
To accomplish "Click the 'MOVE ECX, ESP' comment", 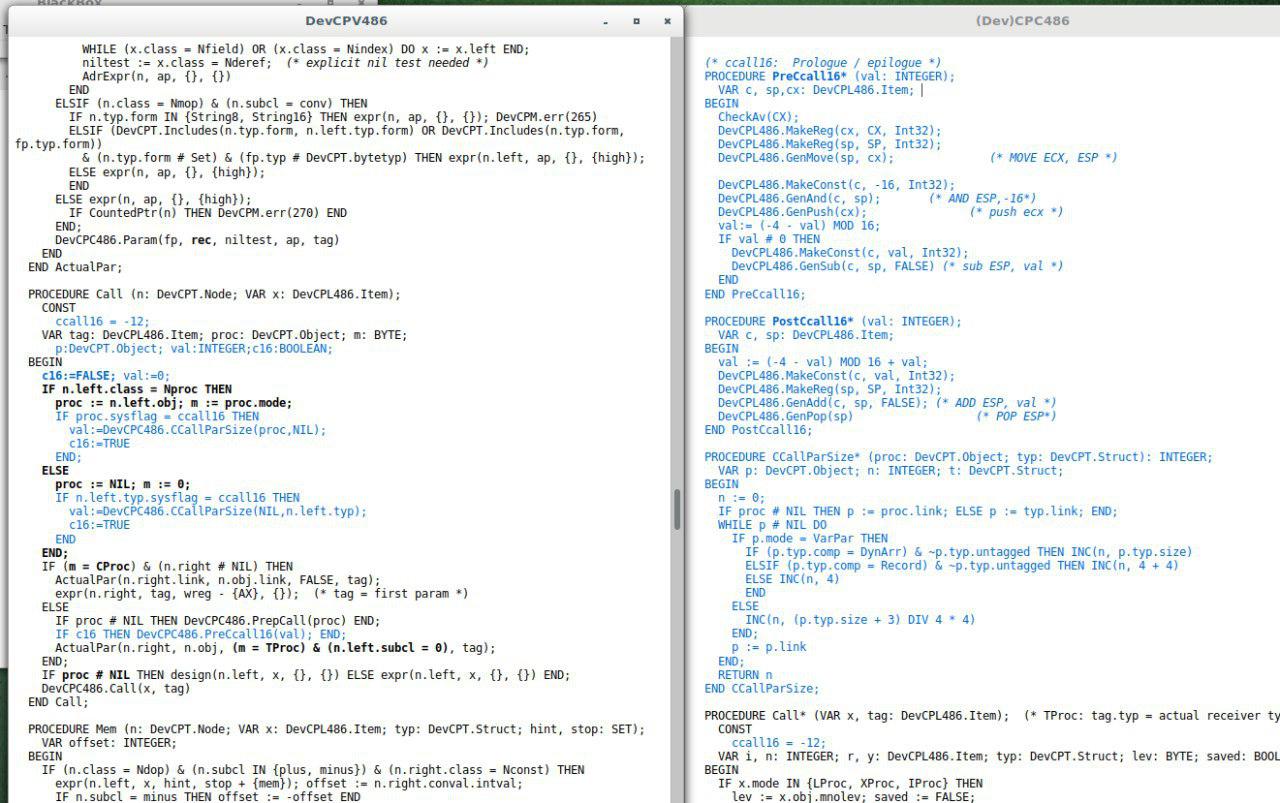I will [x=1053, y=158].
